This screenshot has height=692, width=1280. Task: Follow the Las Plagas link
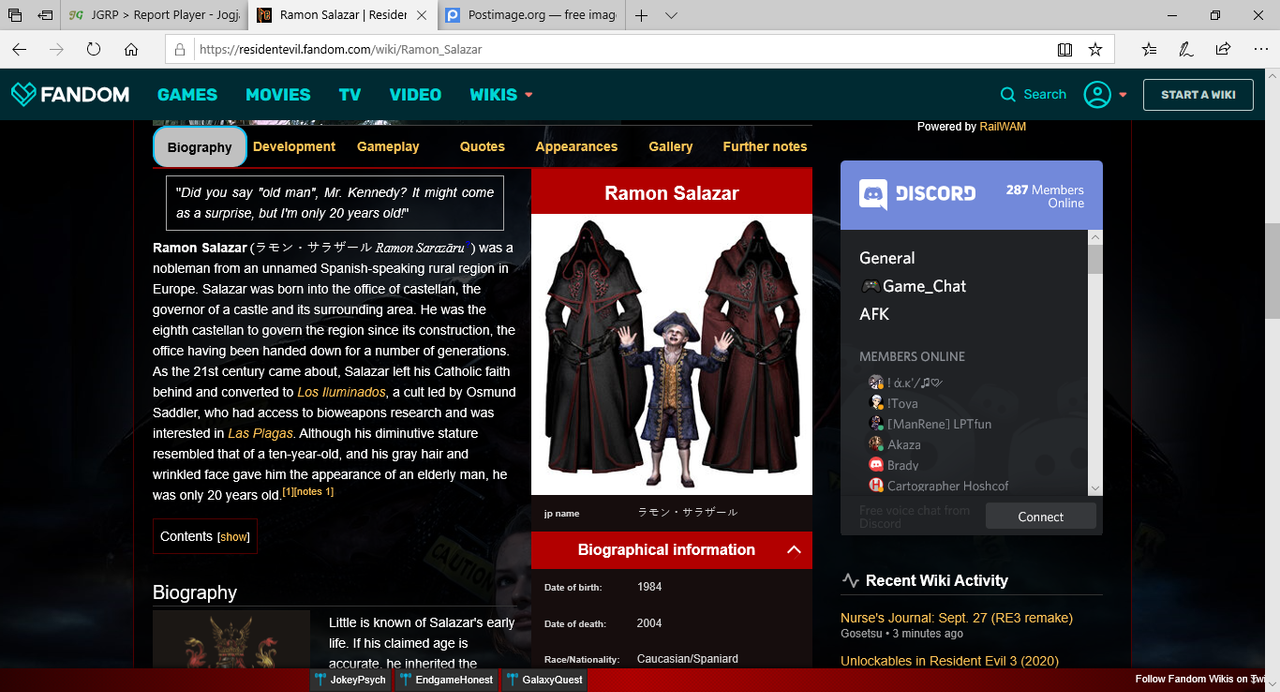point(261,433)
